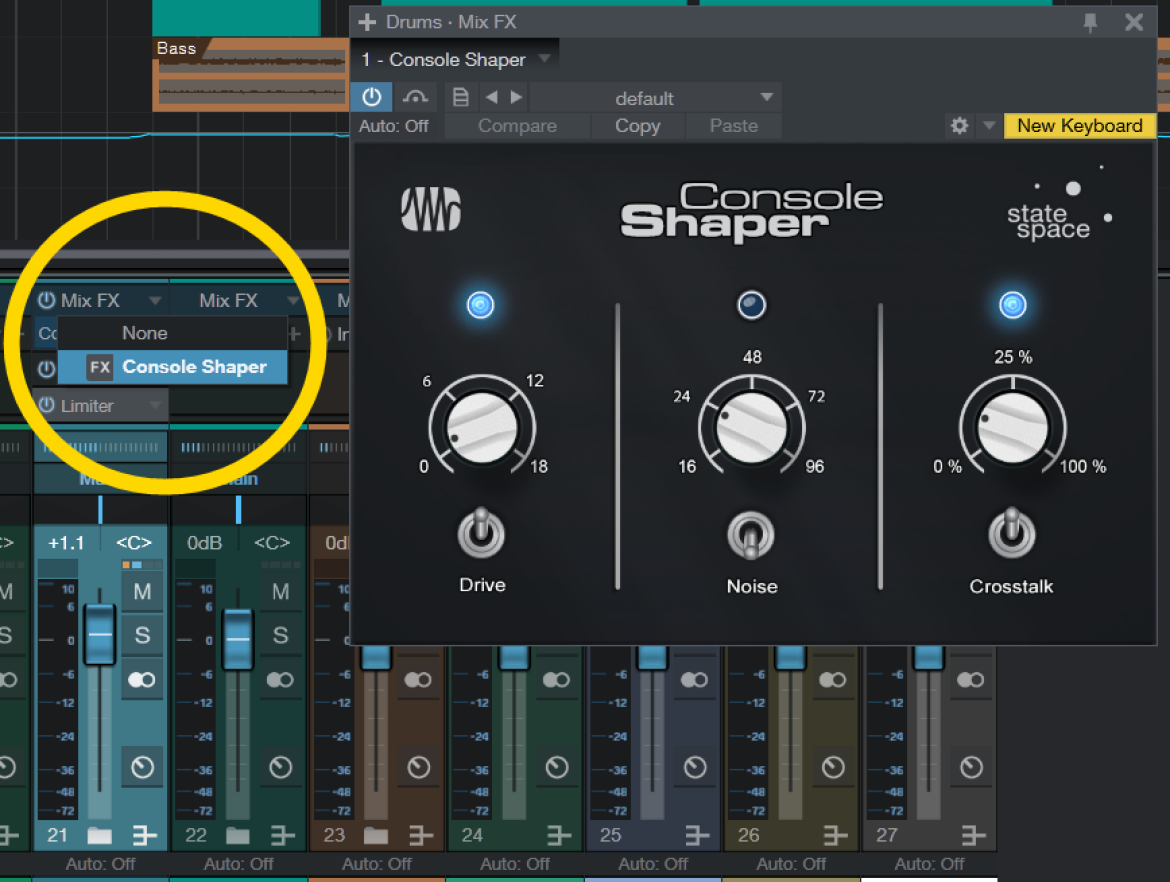Click the Drive knob

[481, 428]
